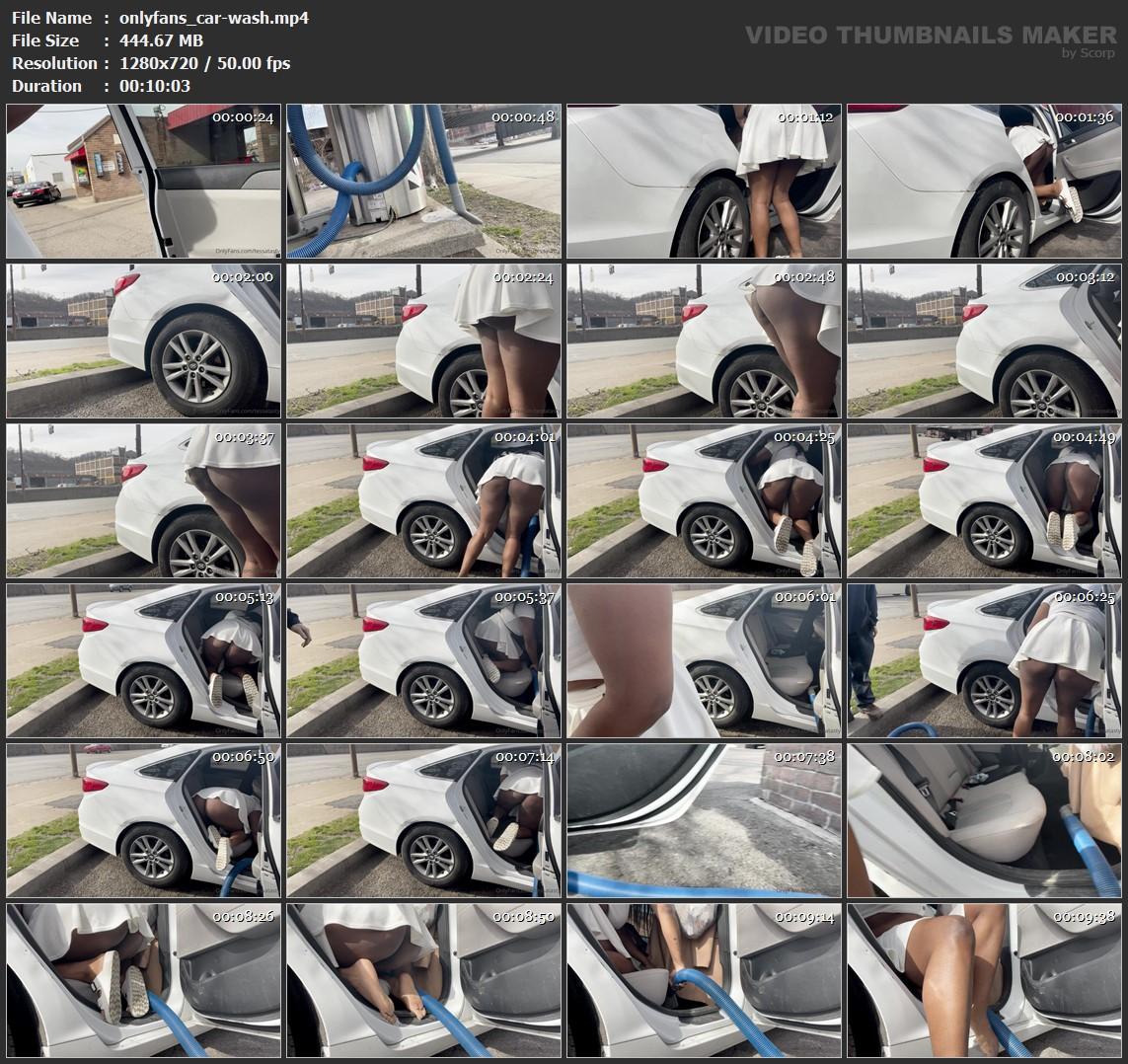1128x1064 pixels.
Task: Open the thumbnail at timestamp 00:06:50
Action: [x=143, y=821]
